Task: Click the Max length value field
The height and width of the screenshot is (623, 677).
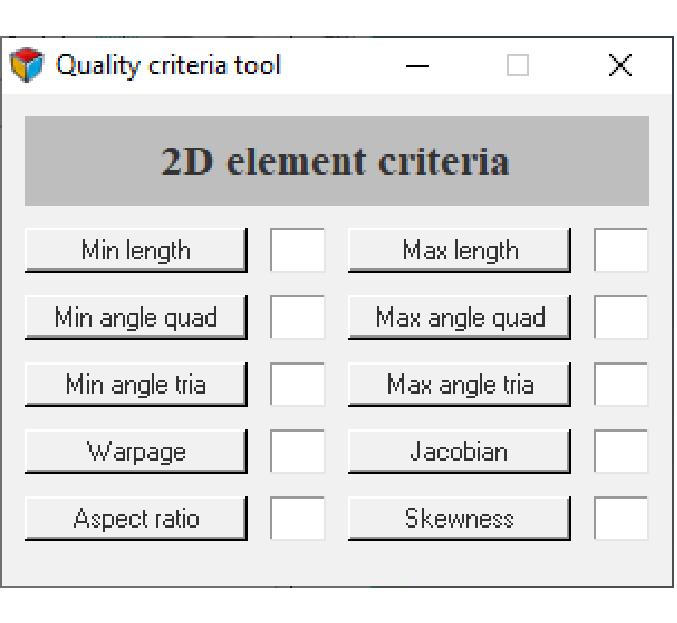Action: click(621, 250)
